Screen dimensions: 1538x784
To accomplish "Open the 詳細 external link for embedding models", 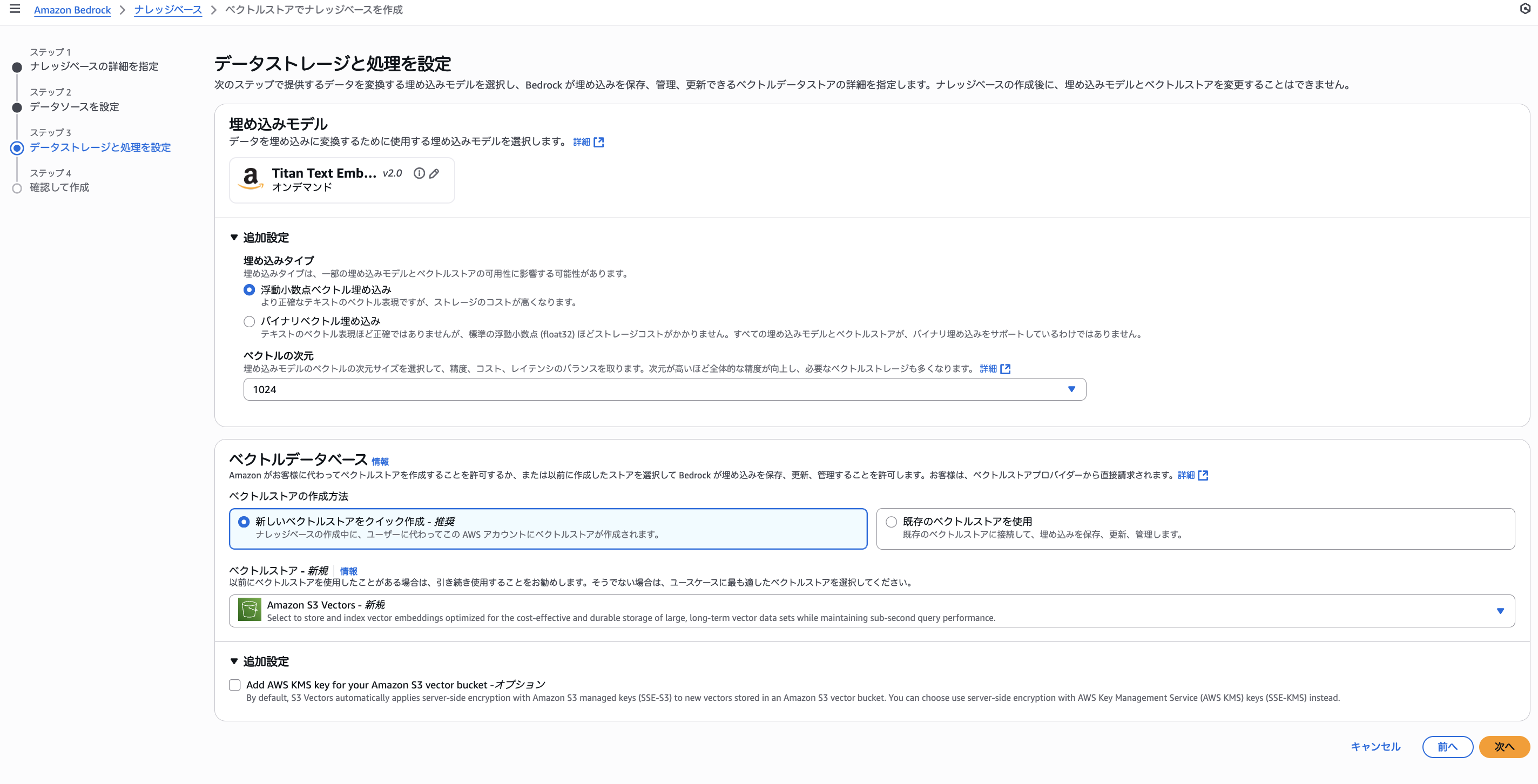I will pyautogui.click(x=582, y=141).
